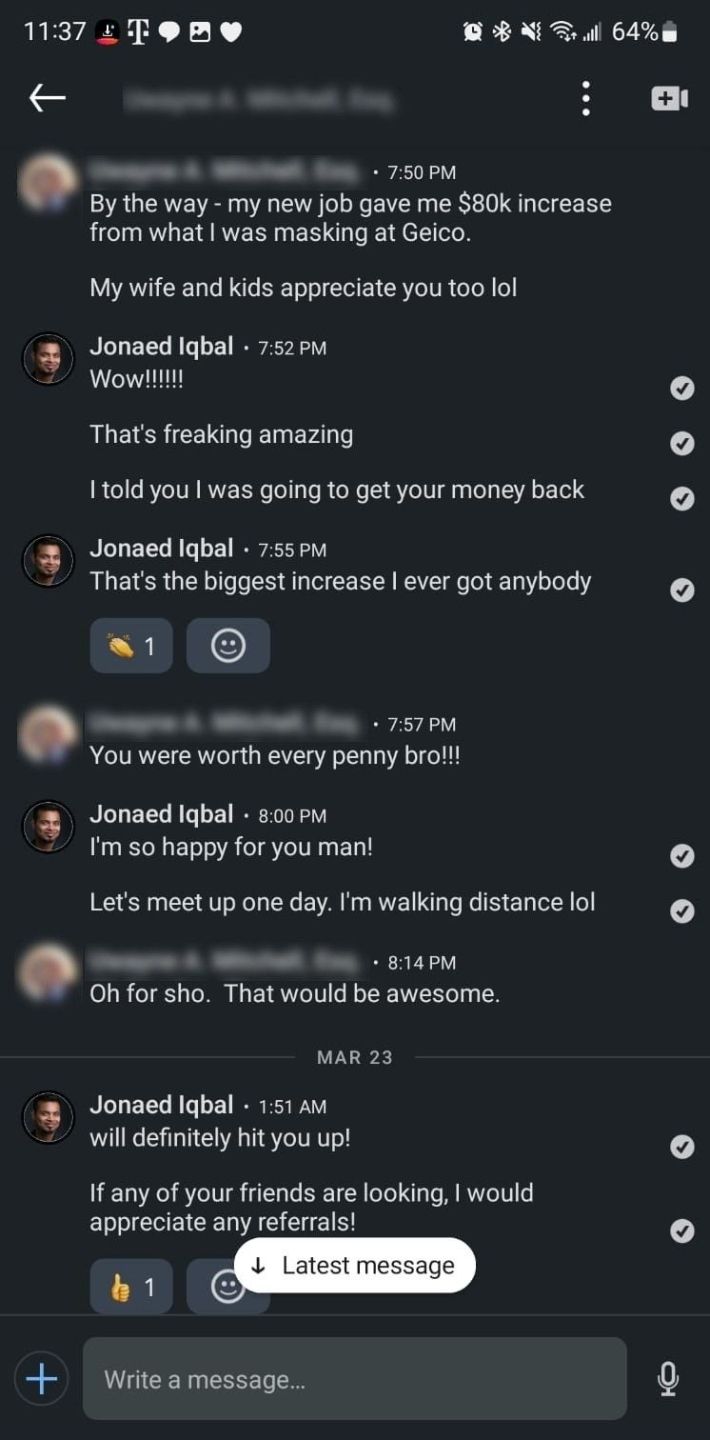Tap checkmark beside "will definitely hit you up!"
710x1440 pixels.
[x=682, y=1147]
